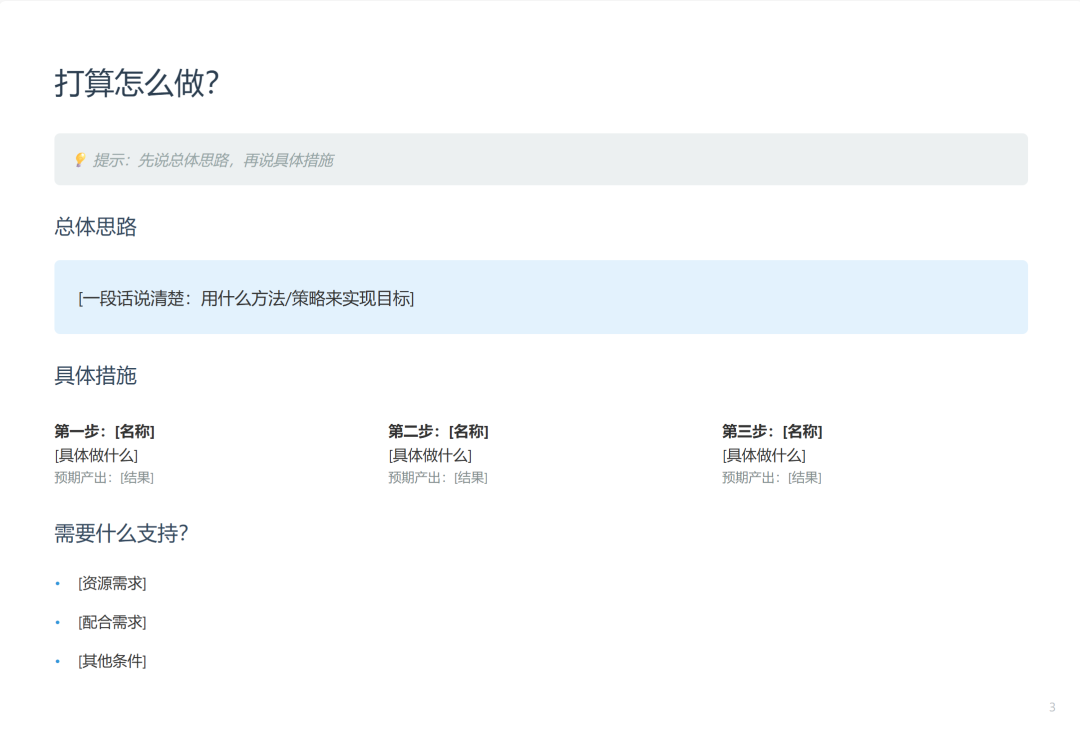Select the heading '总体思路'
1080x732 pixels.
(x=96, y=227)
